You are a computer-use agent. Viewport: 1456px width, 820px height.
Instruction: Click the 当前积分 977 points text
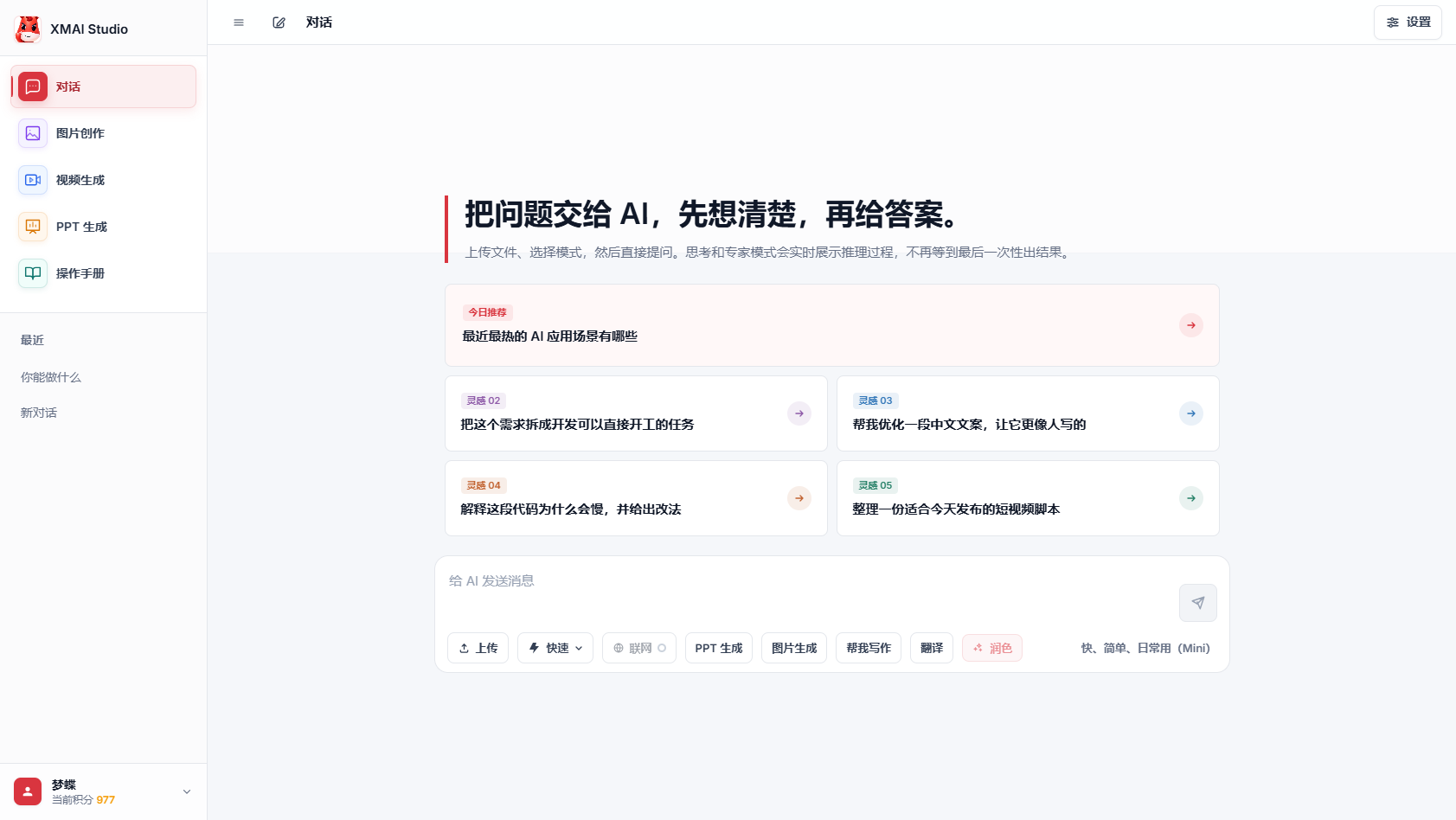pyautogui.click(x=83, y=800)
